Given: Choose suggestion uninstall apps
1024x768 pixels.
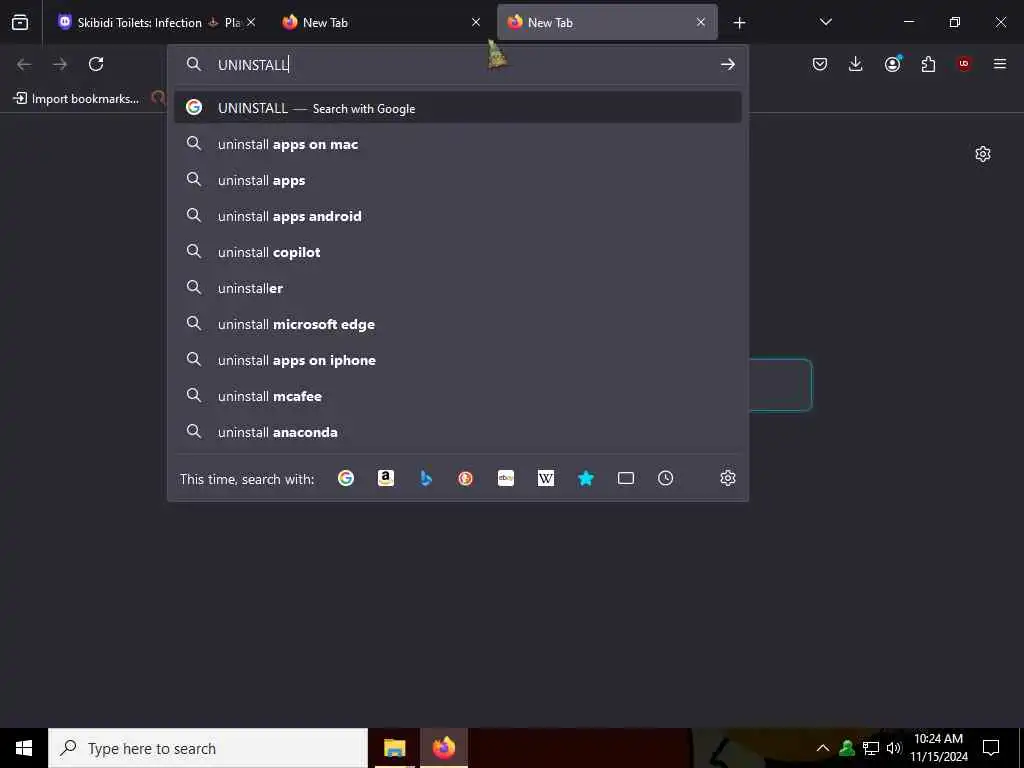Looking at the screenshot, I should pos(457,180).
